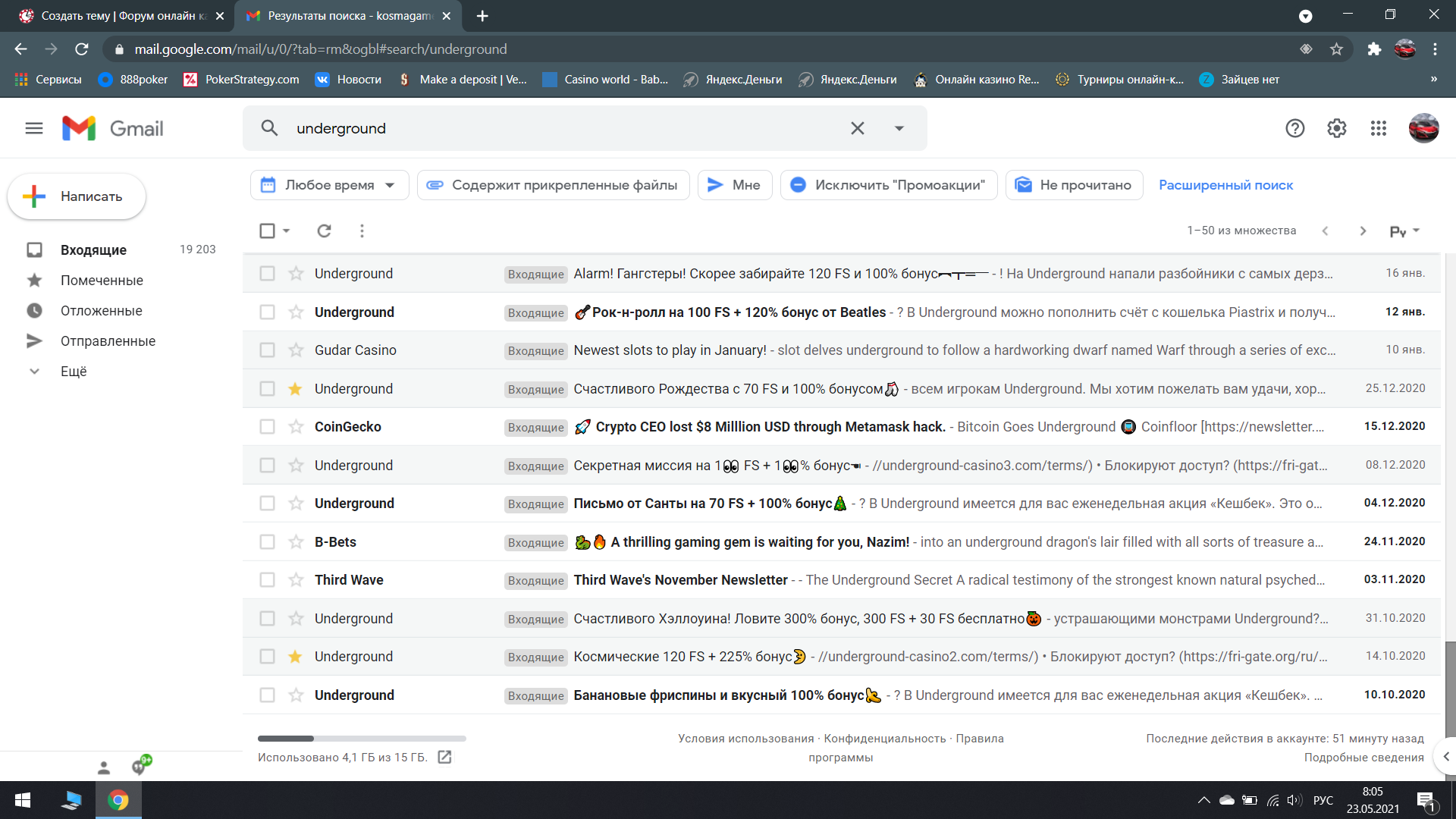This screenshot has width=1456, height=819.
Task: Go to the previous page of results
Action: click(1325, 231)
